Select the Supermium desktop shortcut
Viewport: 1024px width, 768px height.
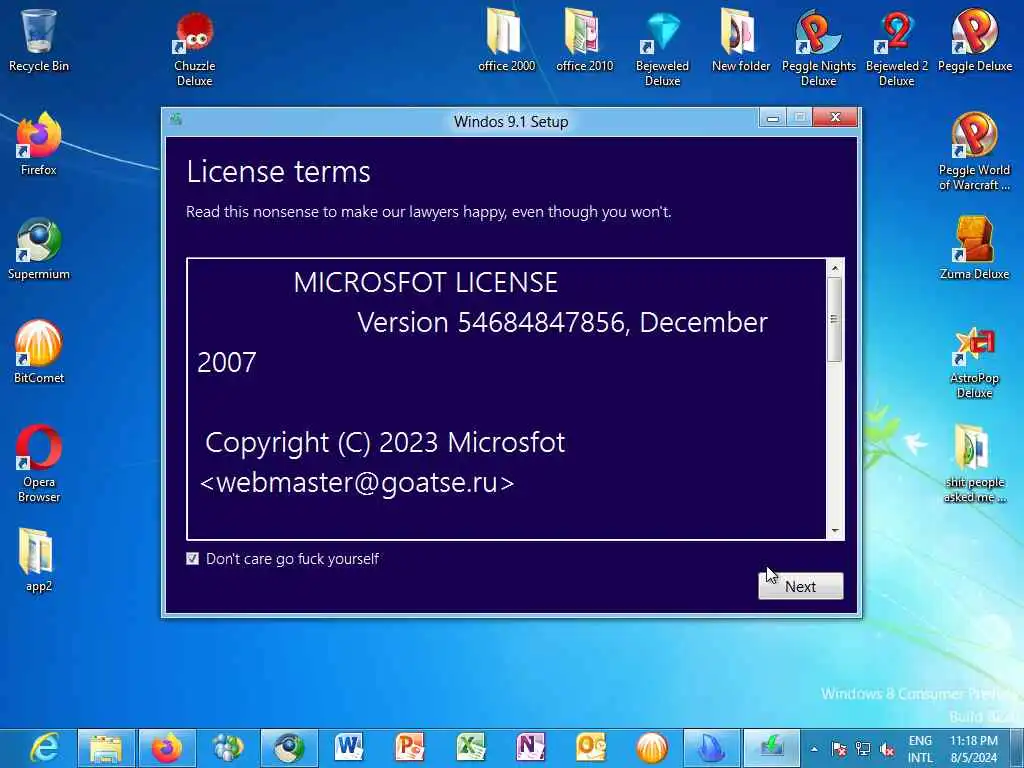pyautogui.click(x=39, y=249)
